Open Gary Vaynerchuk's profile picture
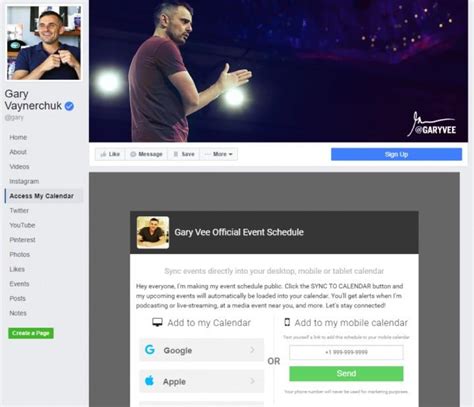The width and height of the screenshot is (474, 407). click(x=44, y=43)
